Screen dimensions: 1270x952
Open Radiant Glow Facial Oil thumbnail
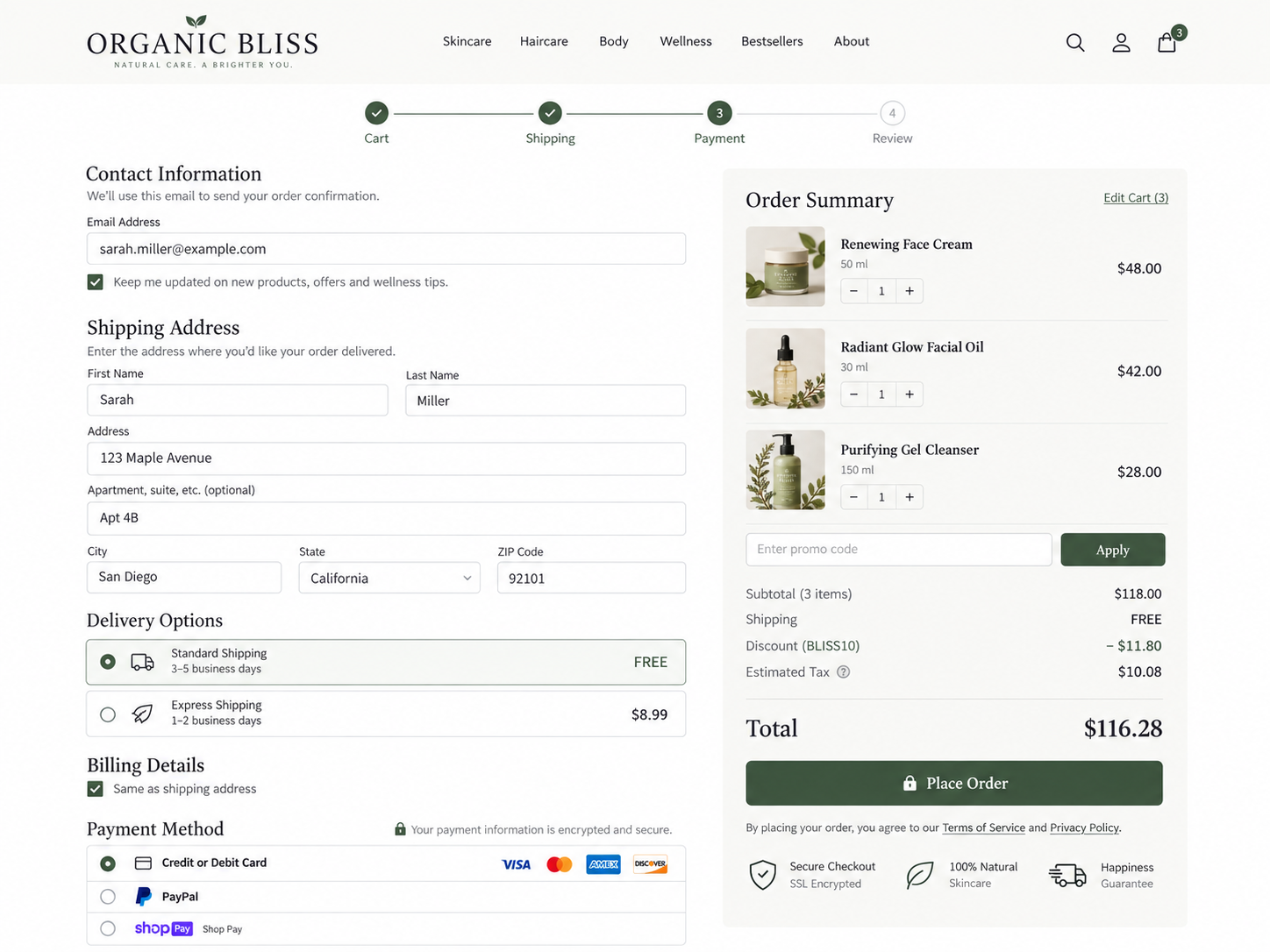click(x=785, y=369)
